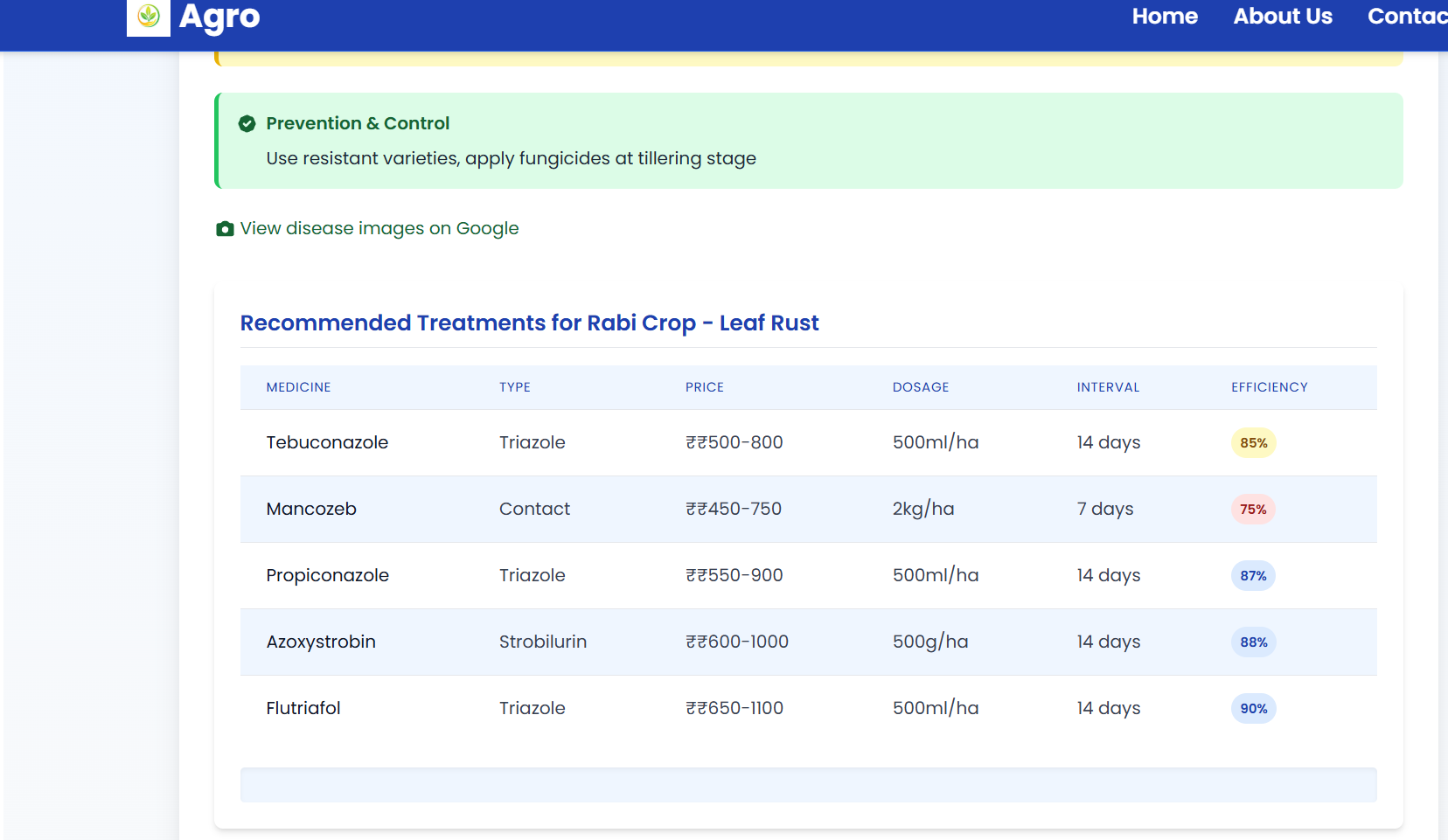Click the 90% efficiency badge
This screenshot has height=840, width=1448.
point(1254,709)
